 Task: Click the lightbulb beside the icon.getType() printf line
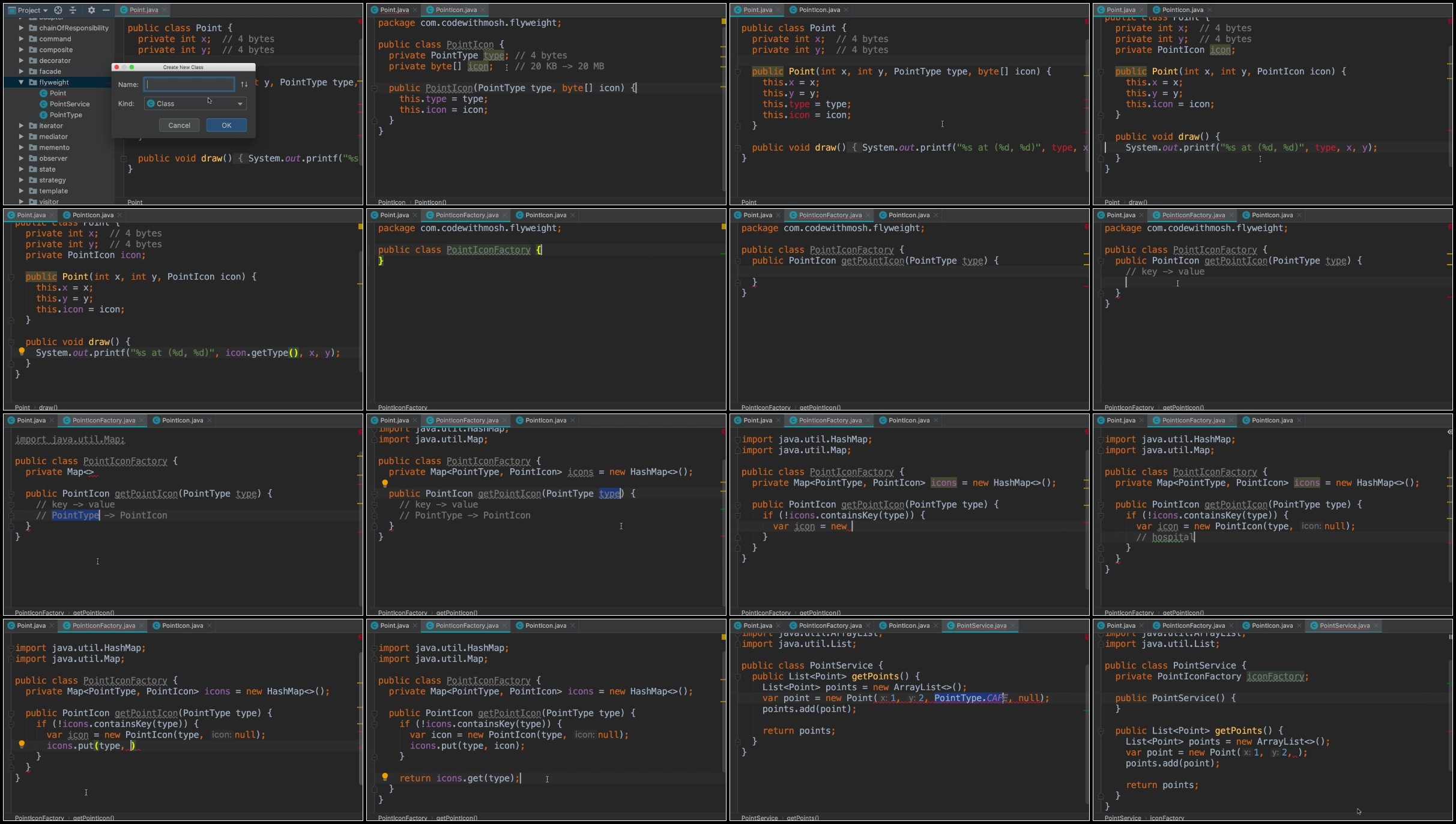(x=22, y=352)
